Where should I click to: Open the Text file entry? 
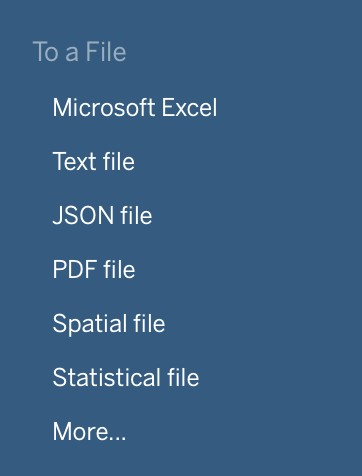[94, 161]
